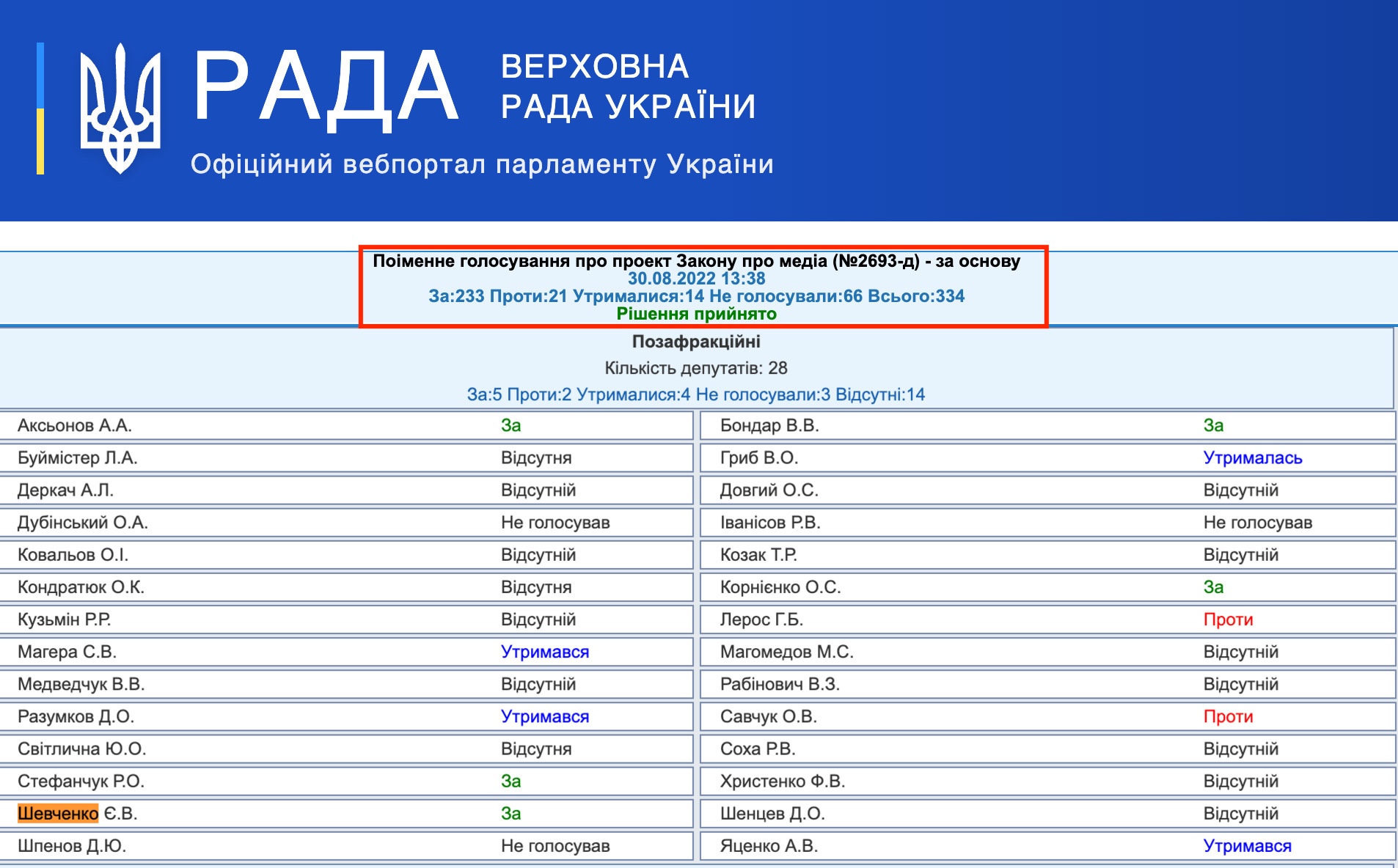1398x868 pixels.
Task: Click 'Не голосував' status of Дубінський О.А.
Action: point(555,522)
